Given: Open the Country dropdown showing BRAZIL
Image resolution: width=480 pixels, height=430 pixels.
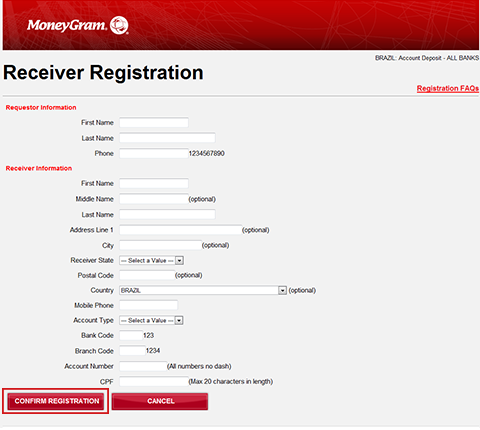Looking at the screenshot, I should point(203,290).
